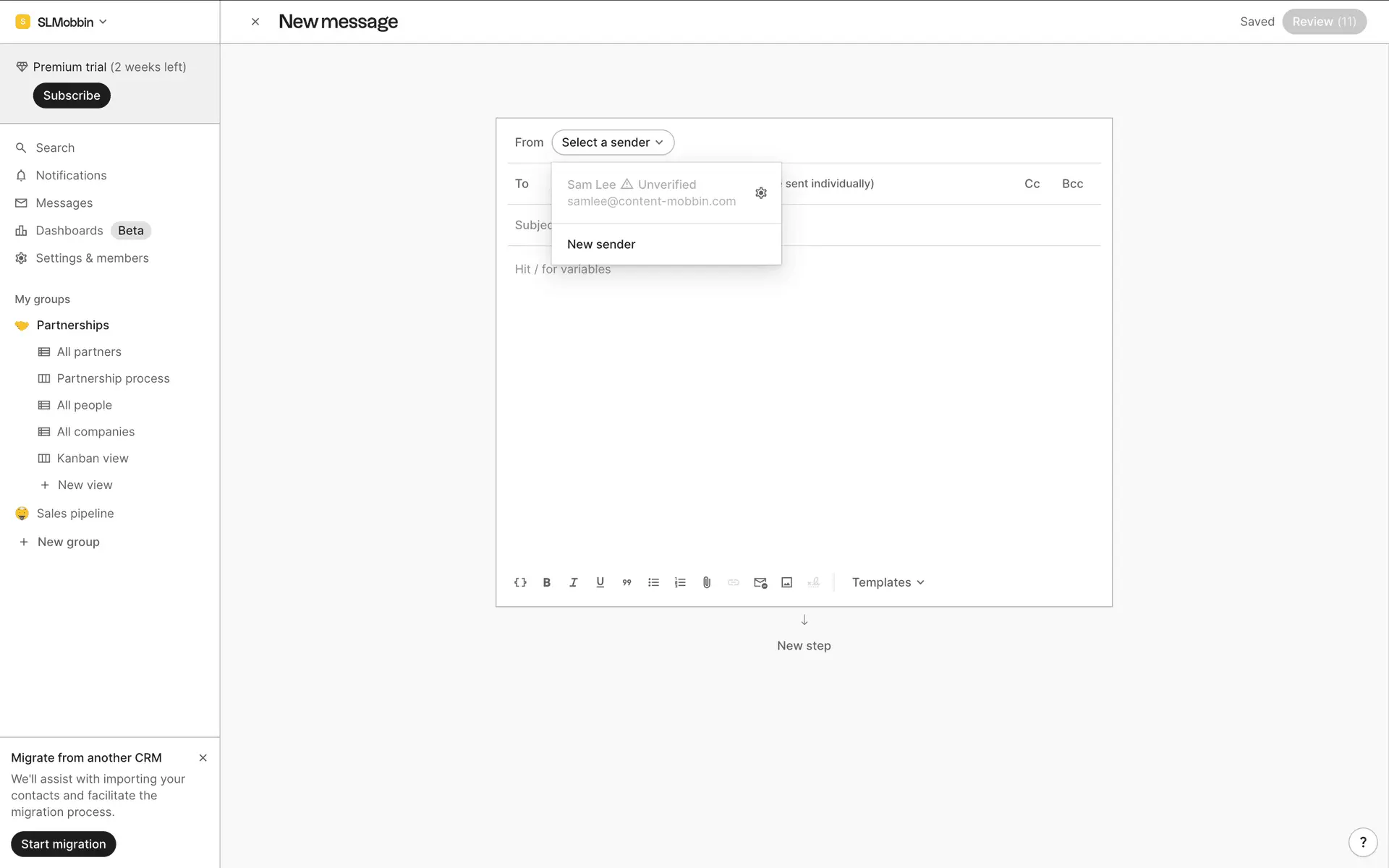Open sender settings gear for Sam Lee
Screen dimensions: 1389x868
point(761,193)
